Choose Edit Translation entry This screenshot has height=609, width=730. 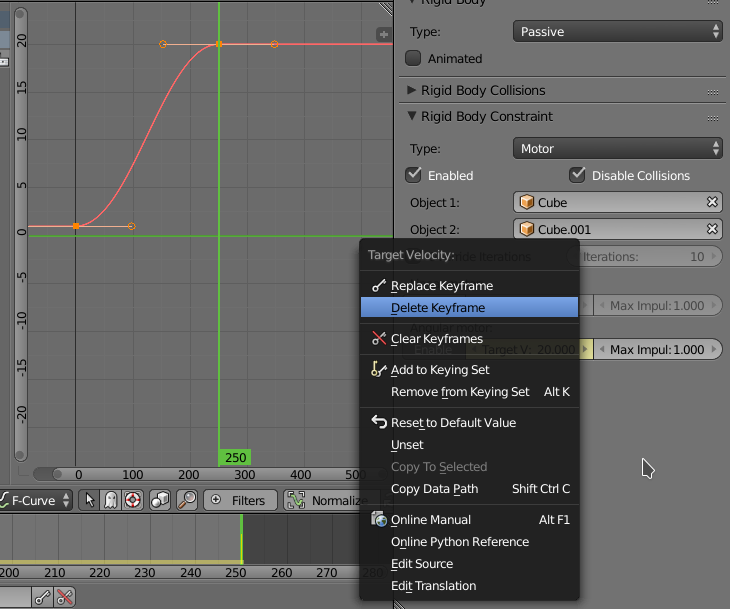point(469,586)
